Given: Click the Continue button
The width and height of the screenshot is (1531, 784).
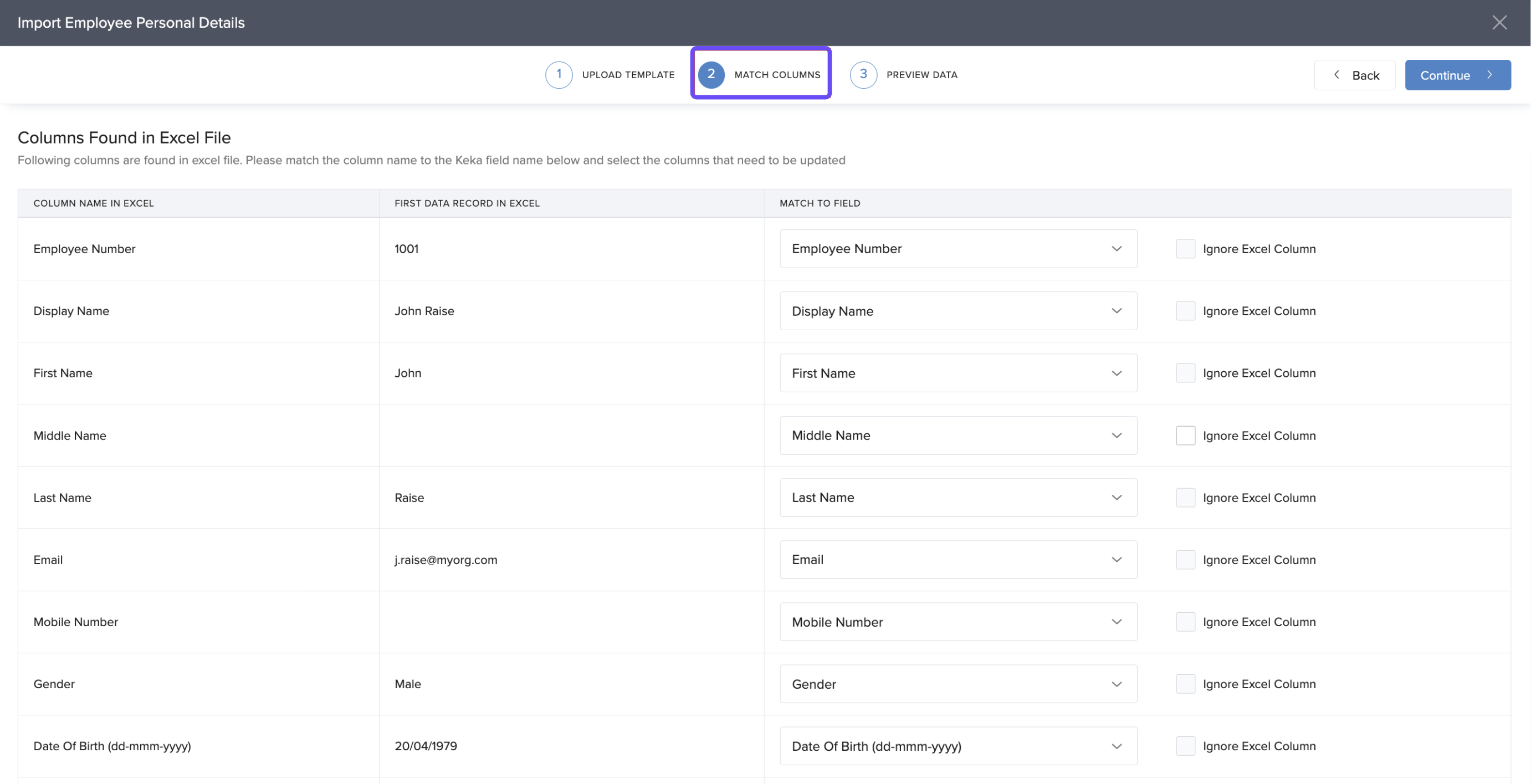Looking at the screenshot, I should [x=1457, y=75].
